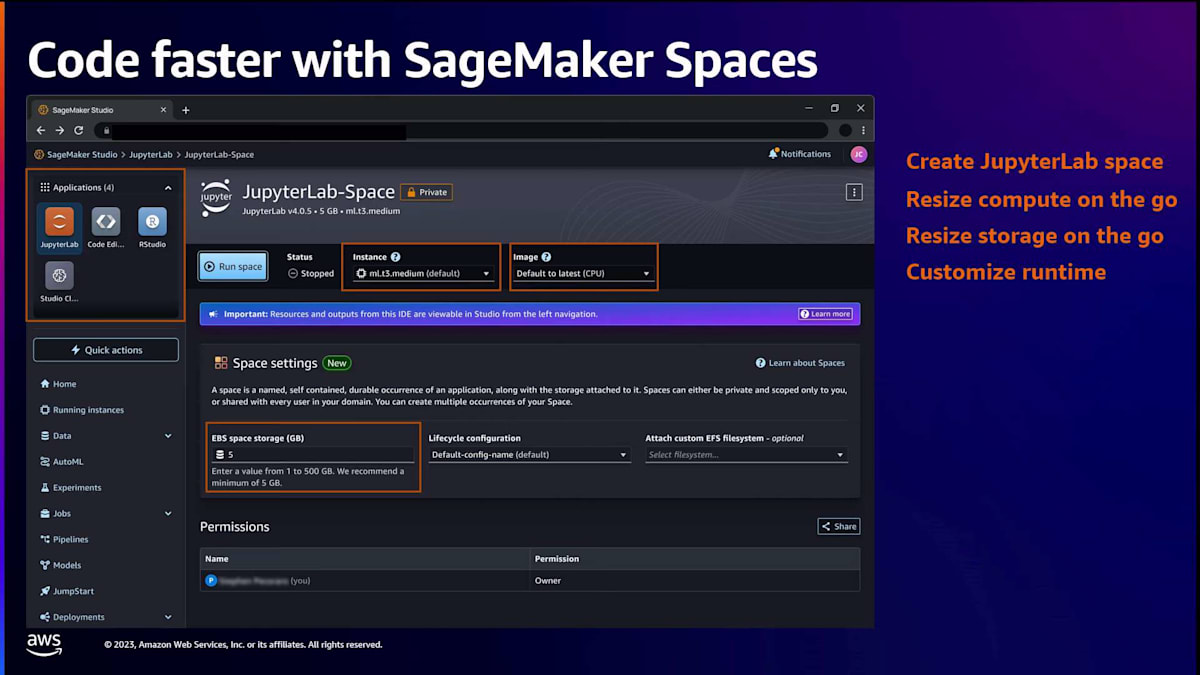Screen dimensions: 1200x675
Task: Click the Applications grid icon
Action: 45,187
